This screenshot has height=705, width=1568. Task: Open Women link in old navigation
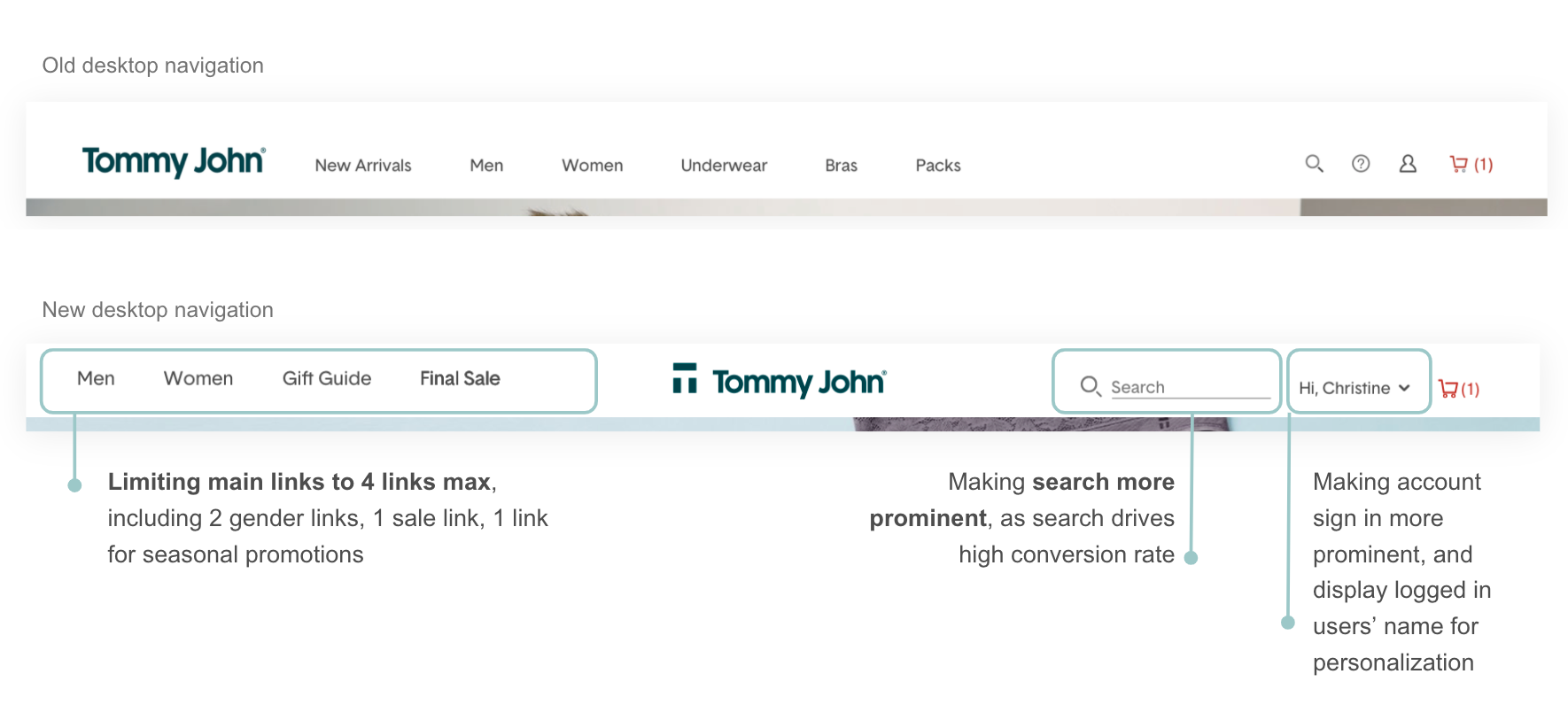[593, 166]
